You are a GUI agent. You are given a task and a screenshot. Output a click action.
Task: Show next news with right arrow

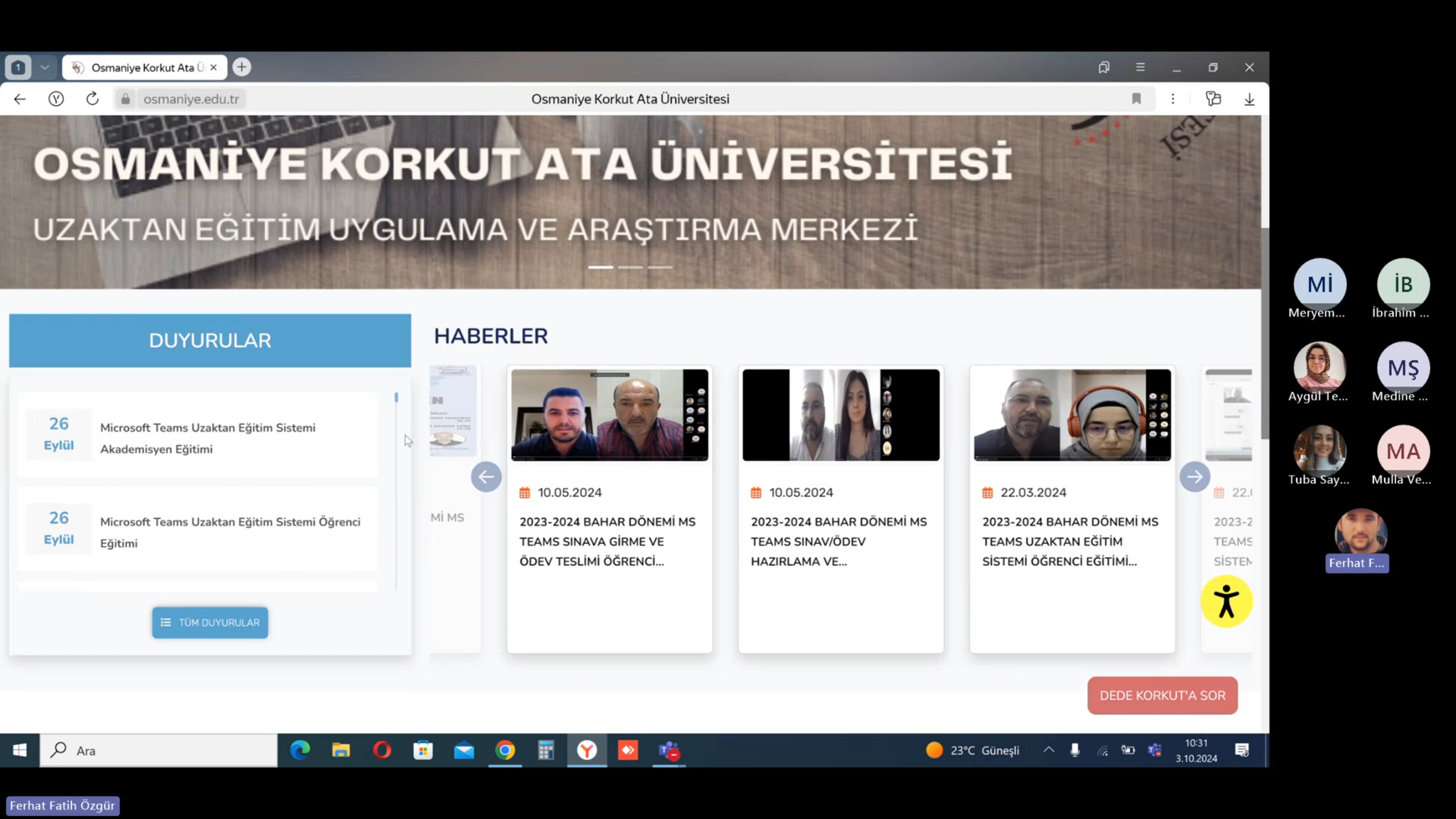click(x=1194, y=477)
